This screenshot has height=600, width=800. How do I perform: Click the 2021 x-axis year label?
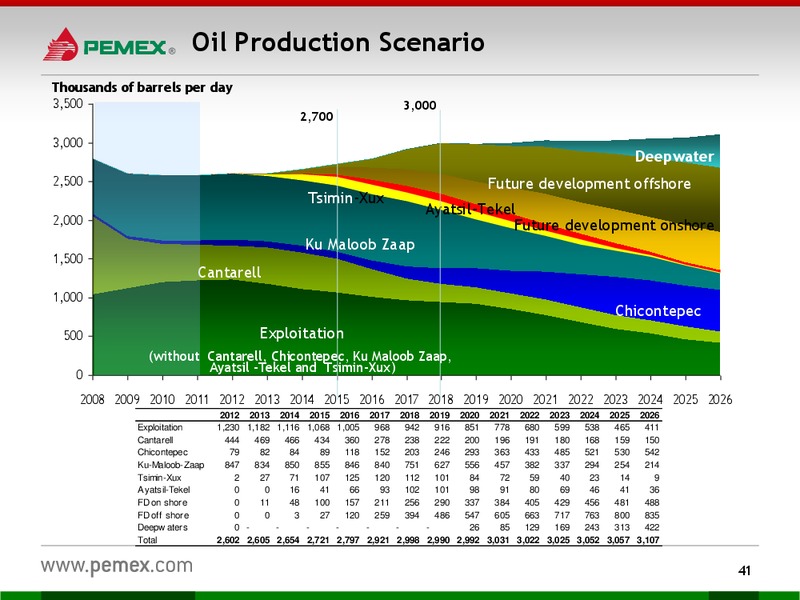[x=545, y=399]
